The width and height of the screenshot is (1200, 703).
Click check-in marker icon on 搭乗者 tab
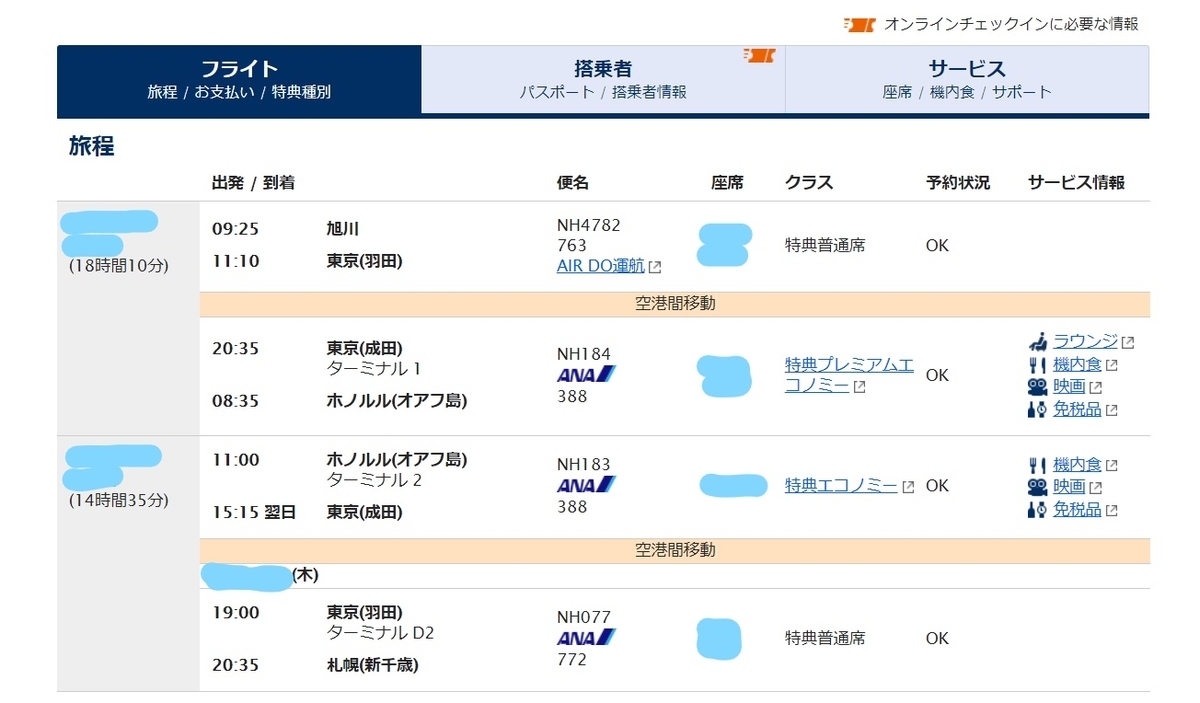click(x=759, y=55)
